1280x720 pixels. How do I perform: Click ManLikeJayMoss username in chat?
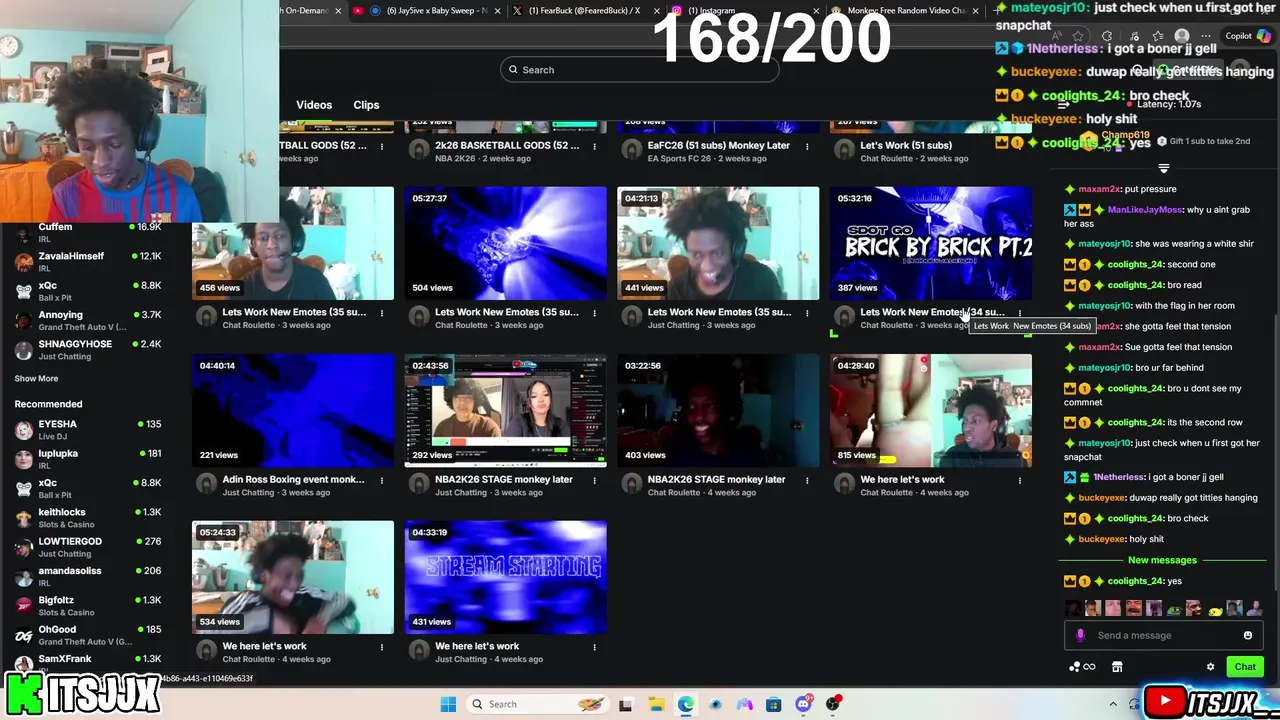pyautogui.click(x=1145, y=210)
